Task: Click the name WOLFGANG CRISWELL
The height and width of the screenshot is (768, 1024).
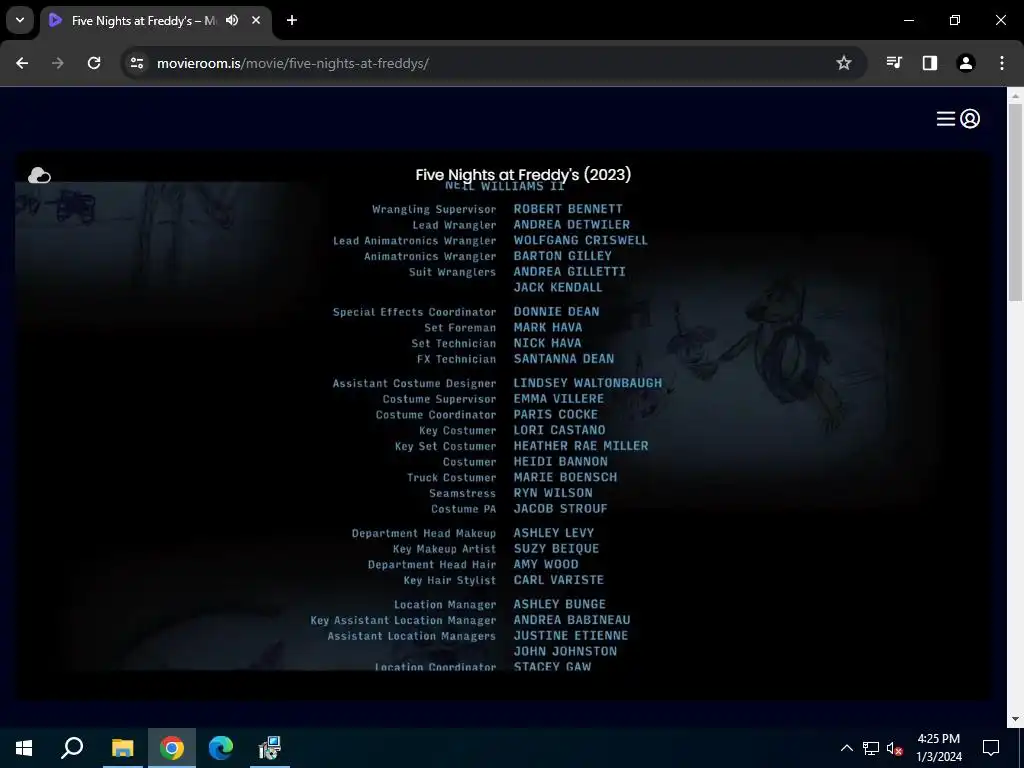Action: click(581, 240)
